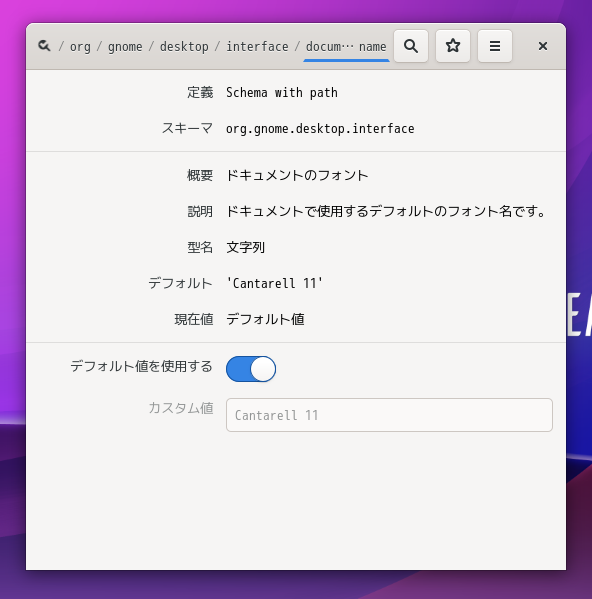
Task: Click the 文字列 type name value
Action: click(245, 248)
